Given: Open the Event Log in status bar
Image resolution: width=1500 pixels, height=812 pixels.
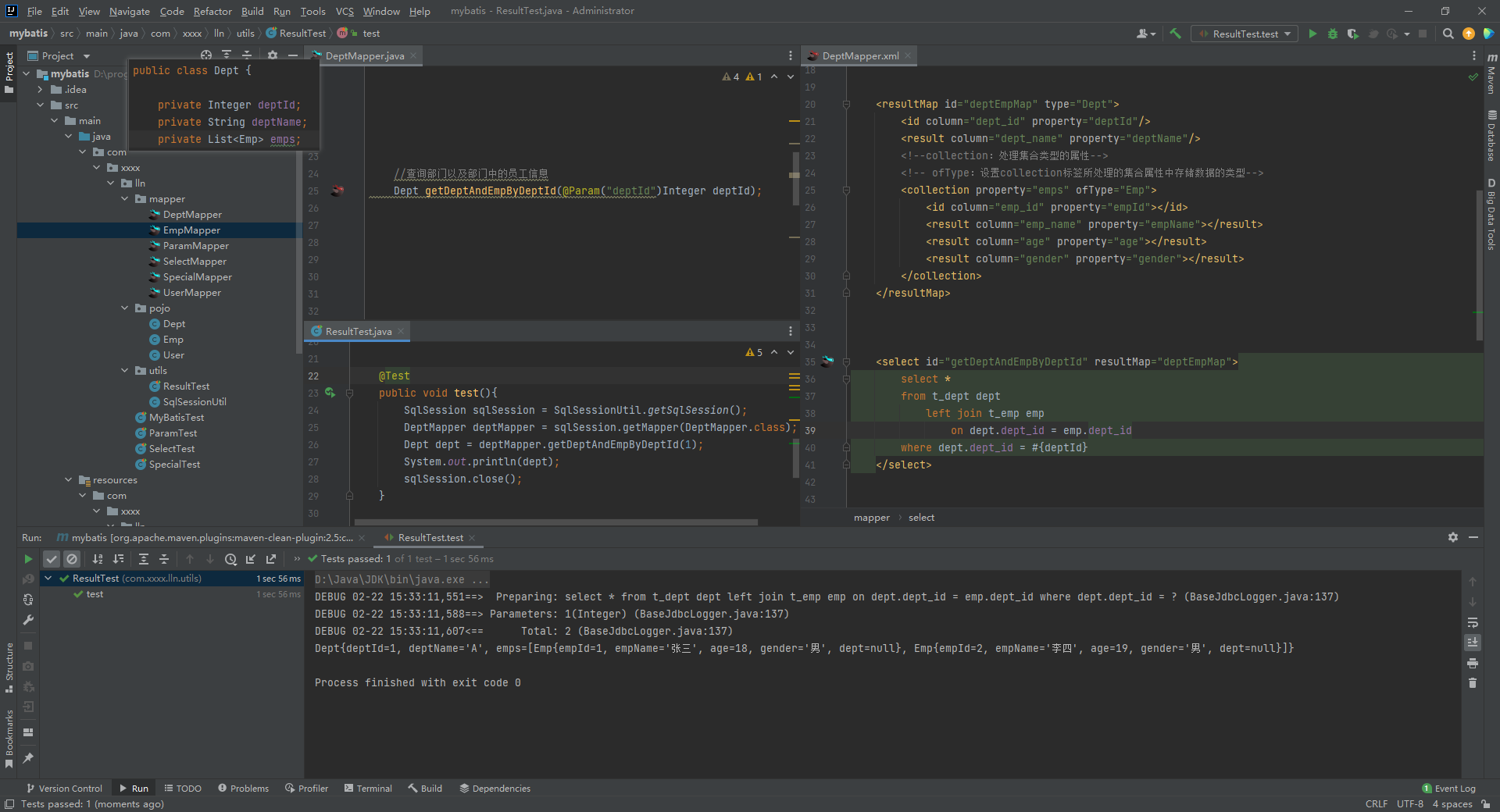Looking at the screenshot, I should 1449,789.
